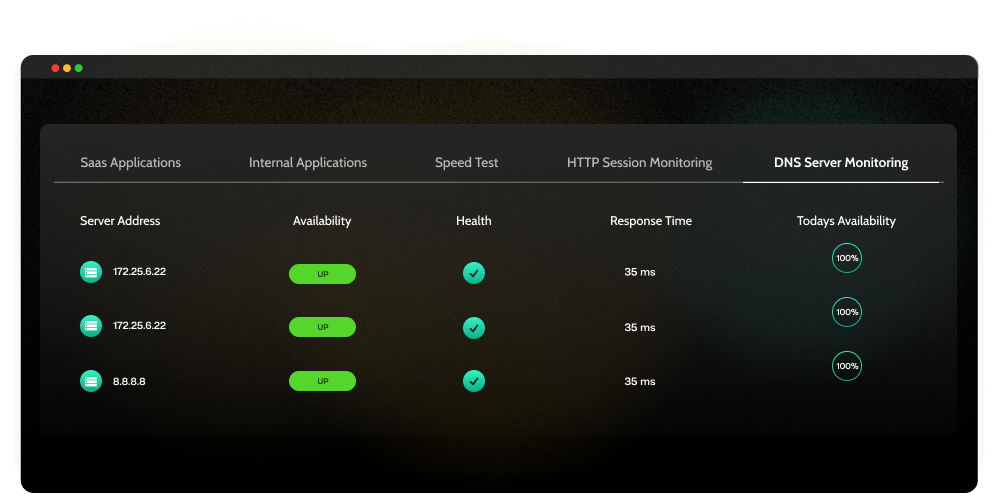Click the UP badge in the 8.8.8.8 row
This screenshot has height=499, width=998.
323,381
